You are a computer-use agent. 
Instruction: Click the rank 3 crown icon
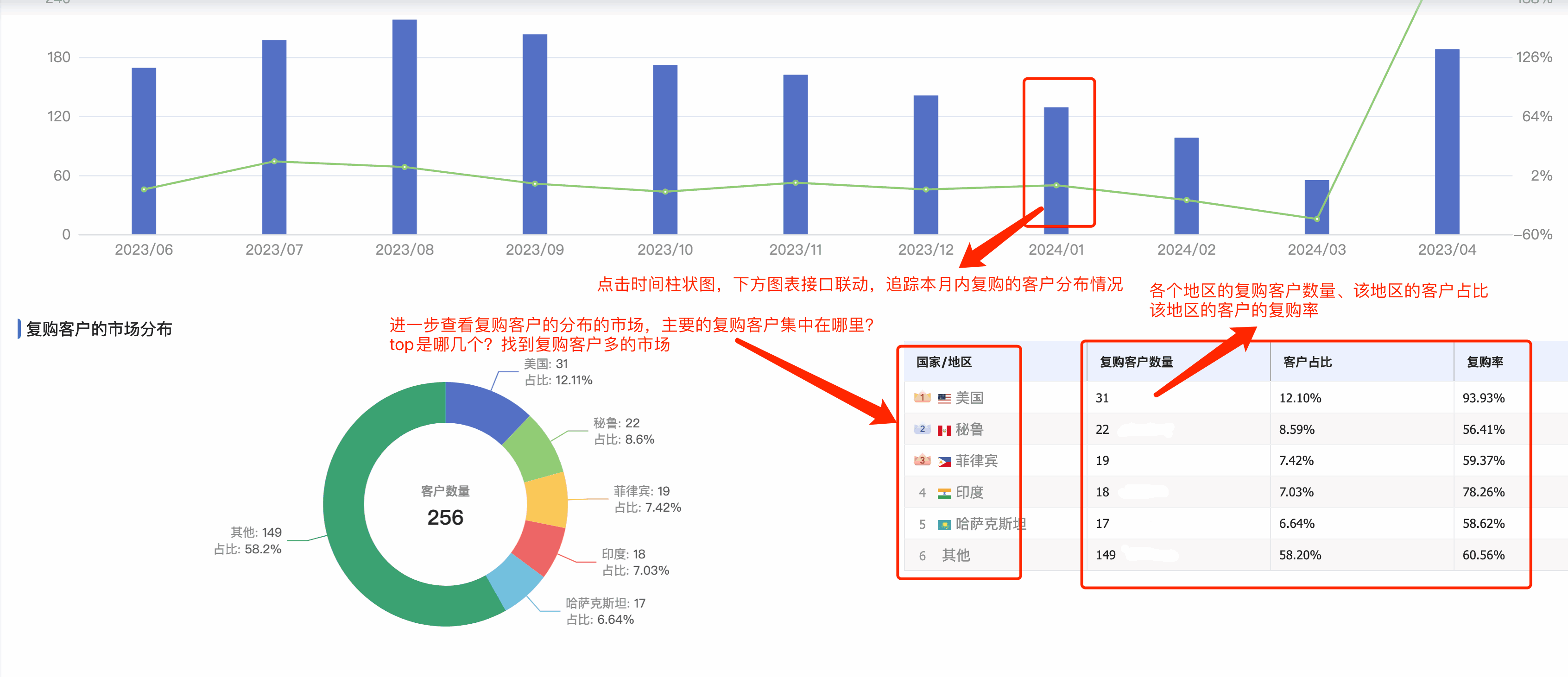point(922,460)
